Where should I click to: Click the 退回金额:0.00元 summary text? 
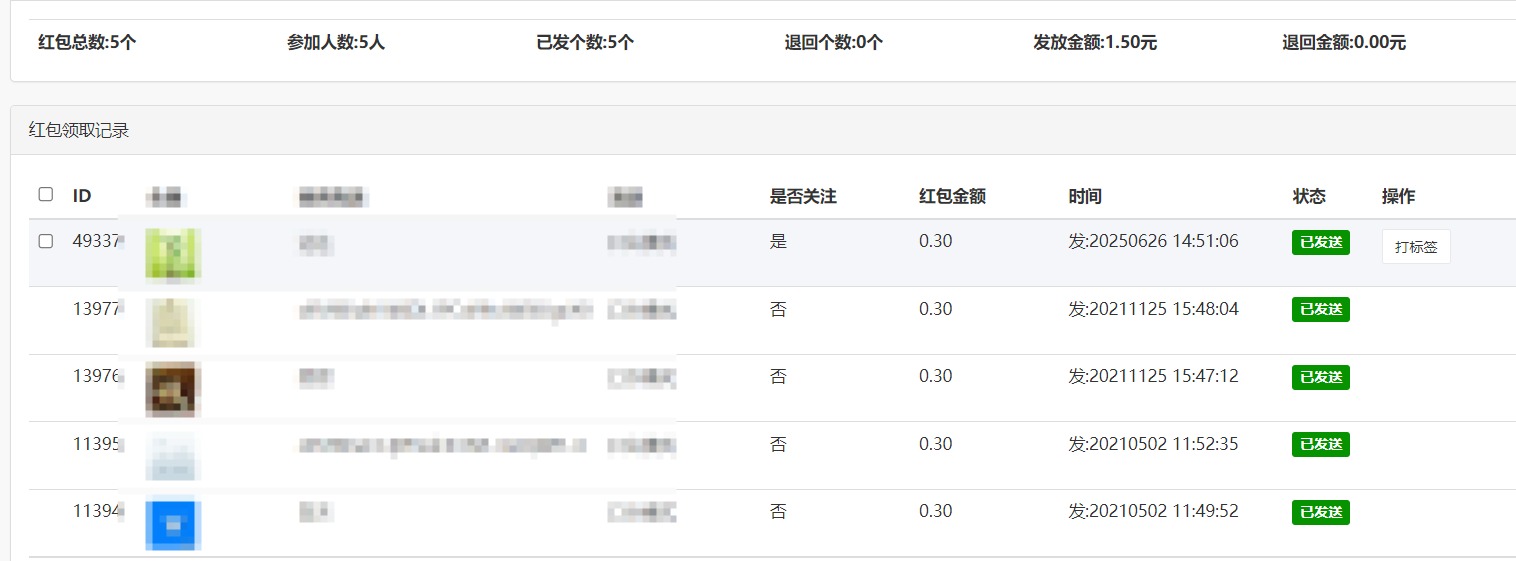tap(1344, 43)
